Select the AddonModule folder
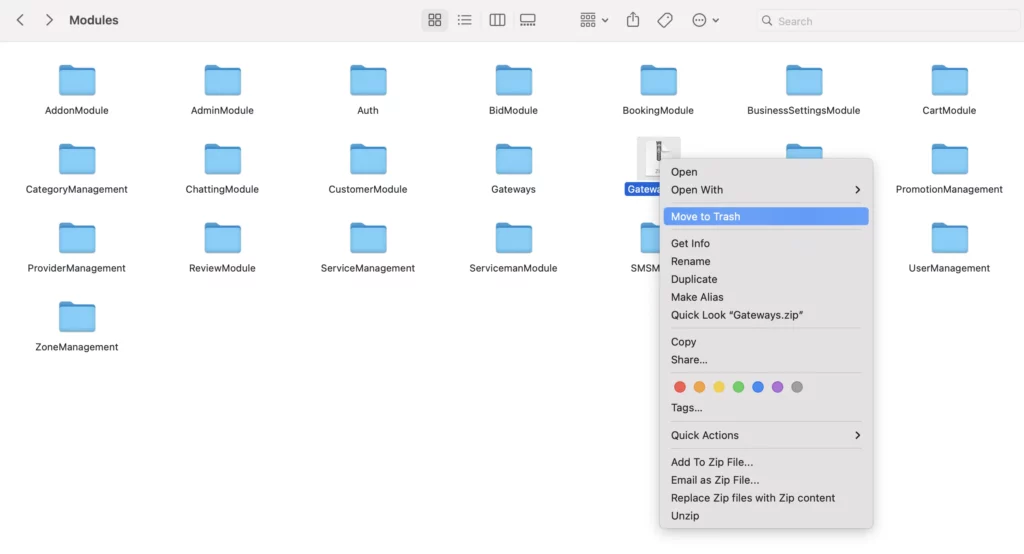The width and height of the screenshot is (1024, 554). click(77, 80)
